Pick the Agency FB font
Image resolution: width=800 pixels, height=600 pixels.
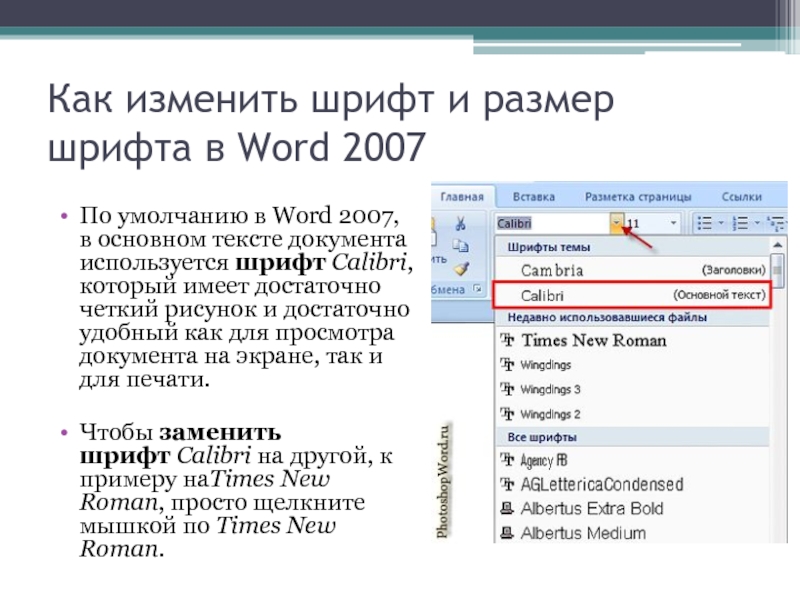(632, 460)
